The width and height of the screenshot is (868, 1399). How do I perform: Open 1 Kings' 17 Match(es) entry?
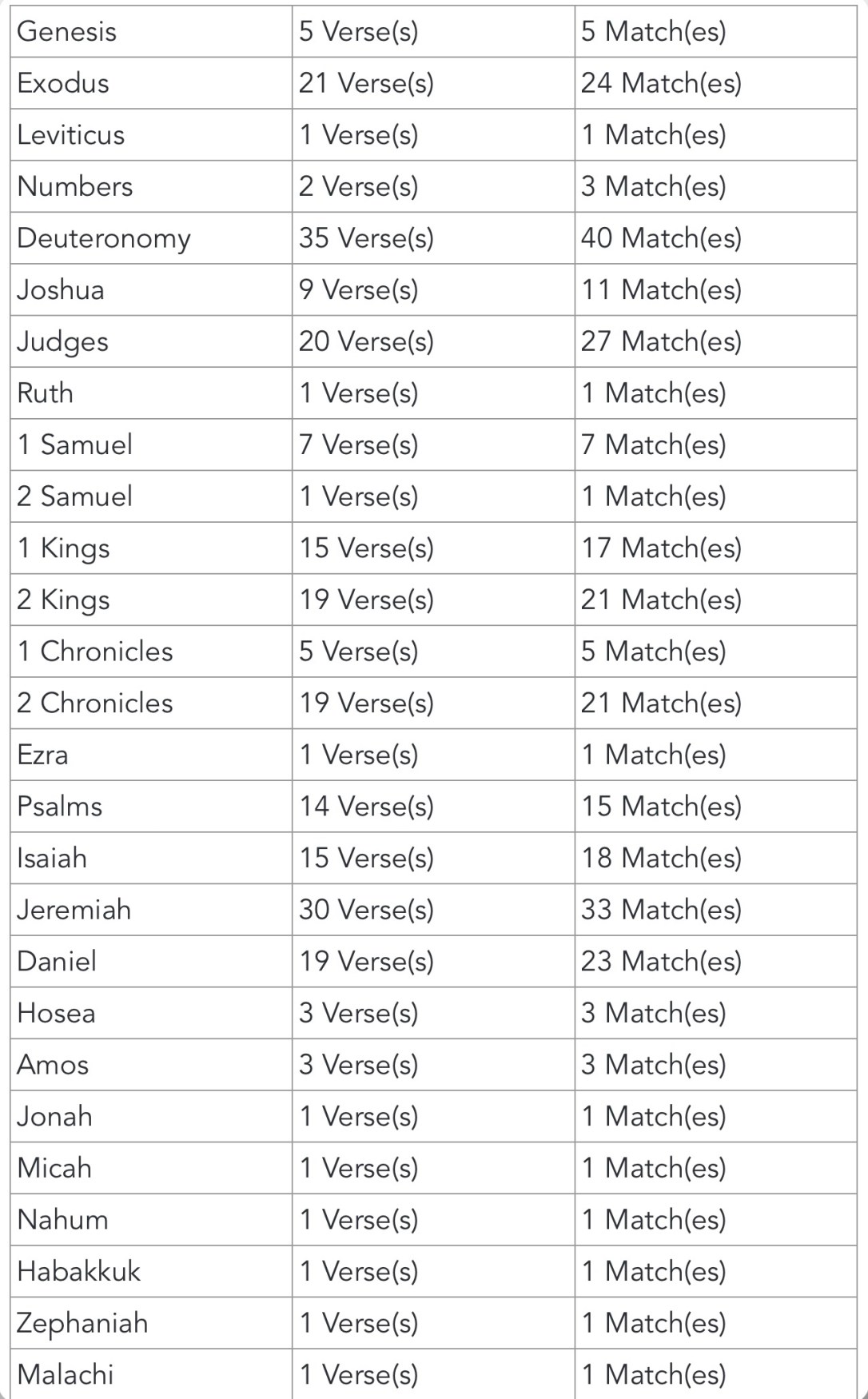pos(661,548)
